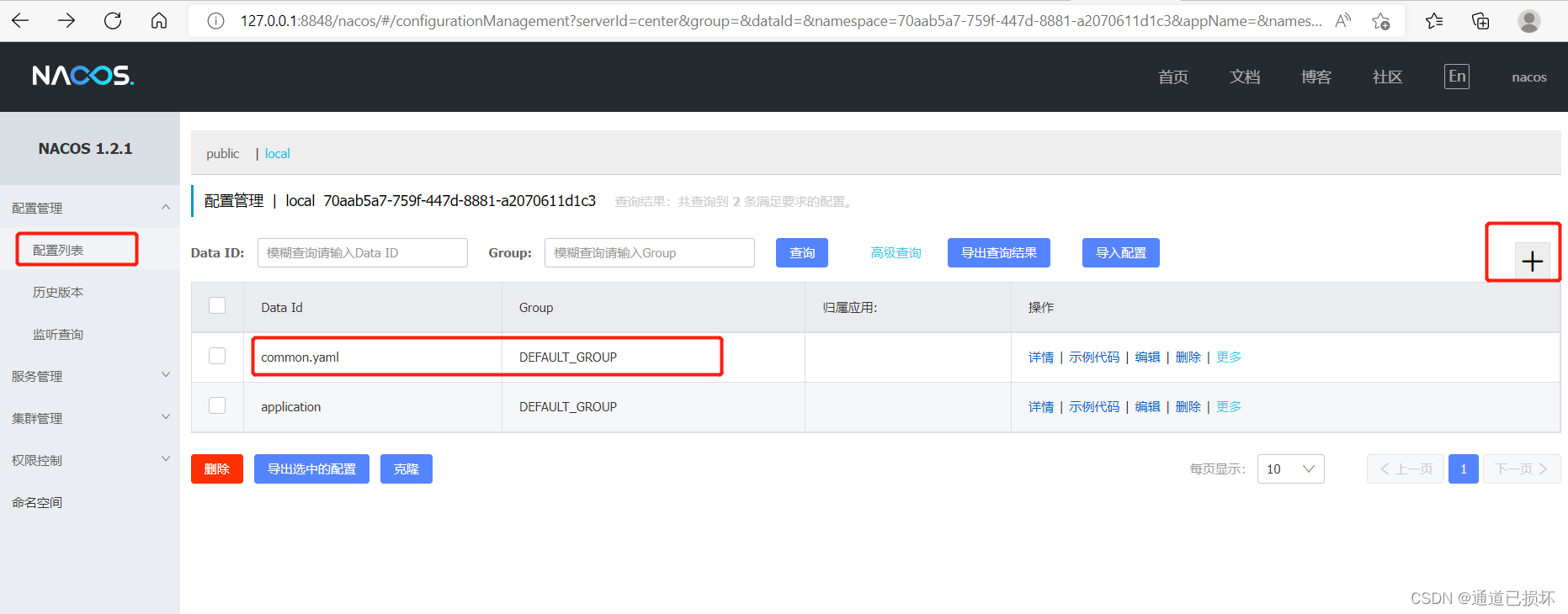Open 高级查询 advanced search

896,252
